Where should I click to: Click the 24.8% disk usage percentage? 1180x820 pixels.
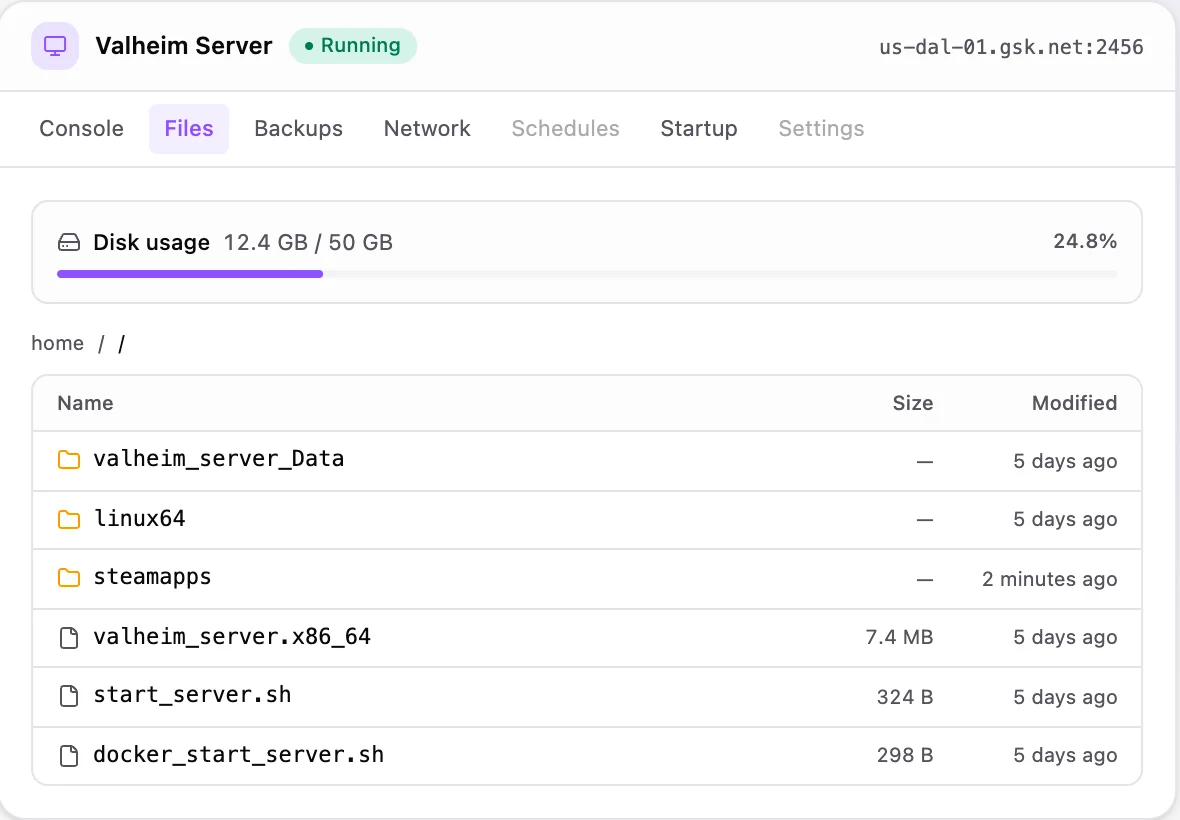tap(1085, 241)
